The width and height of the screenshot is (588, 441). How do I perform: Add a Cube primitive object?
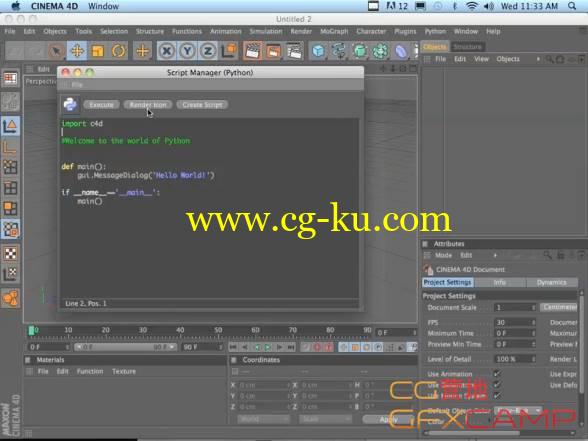tap(318, 51)
